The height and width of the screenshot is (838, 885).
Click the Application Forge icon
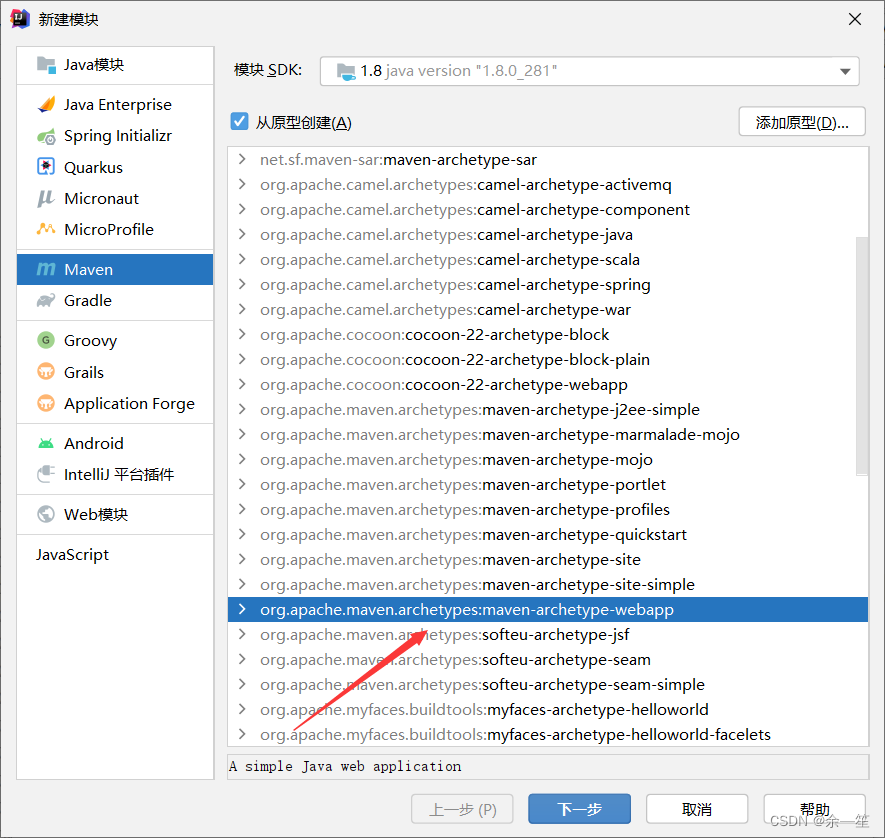pyautogui.click(x=46, y=403)
